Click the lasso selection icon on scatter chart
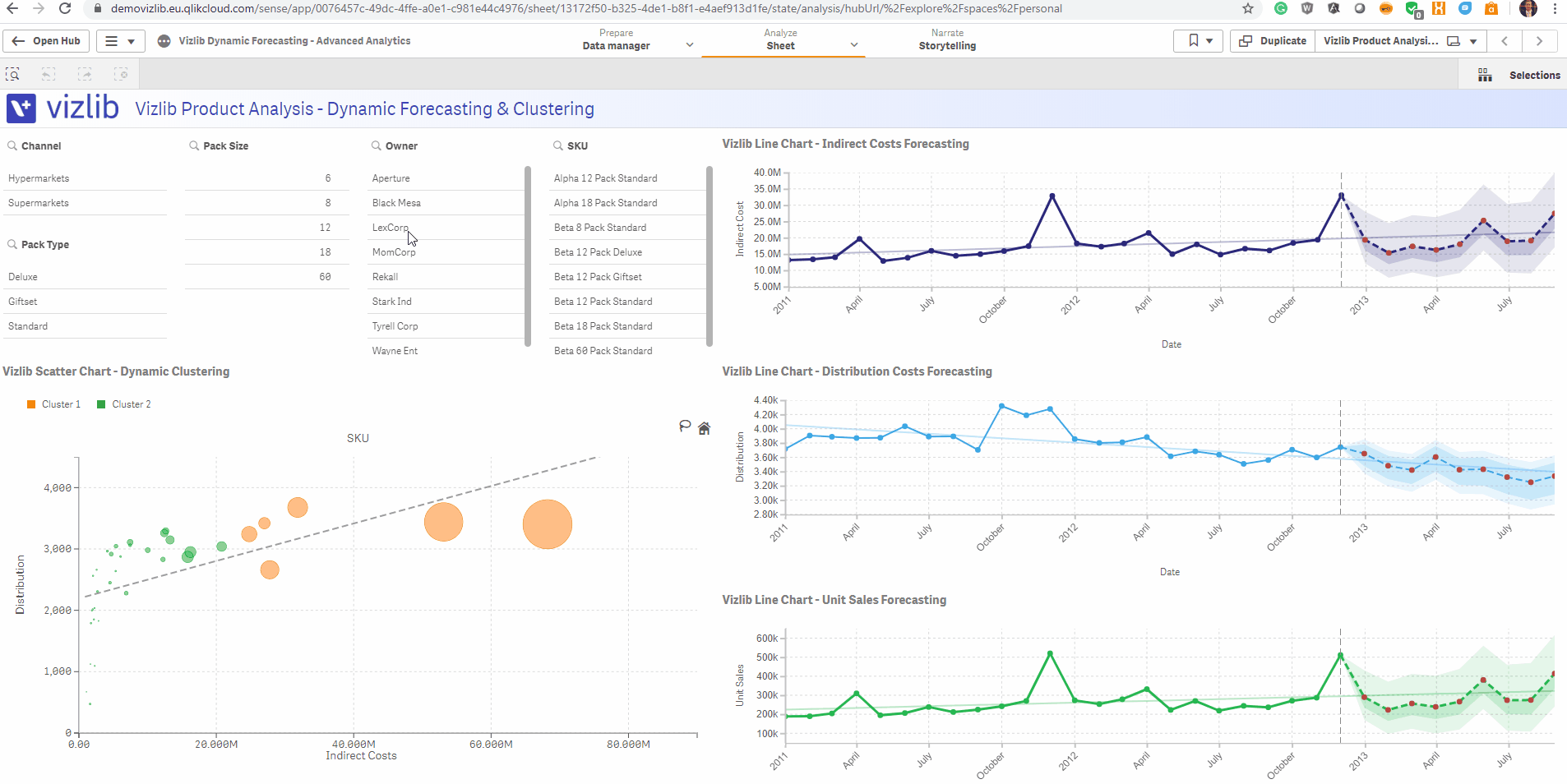Image resolution: width=1567 pixels, height=784 pixels. click(685, 426)
